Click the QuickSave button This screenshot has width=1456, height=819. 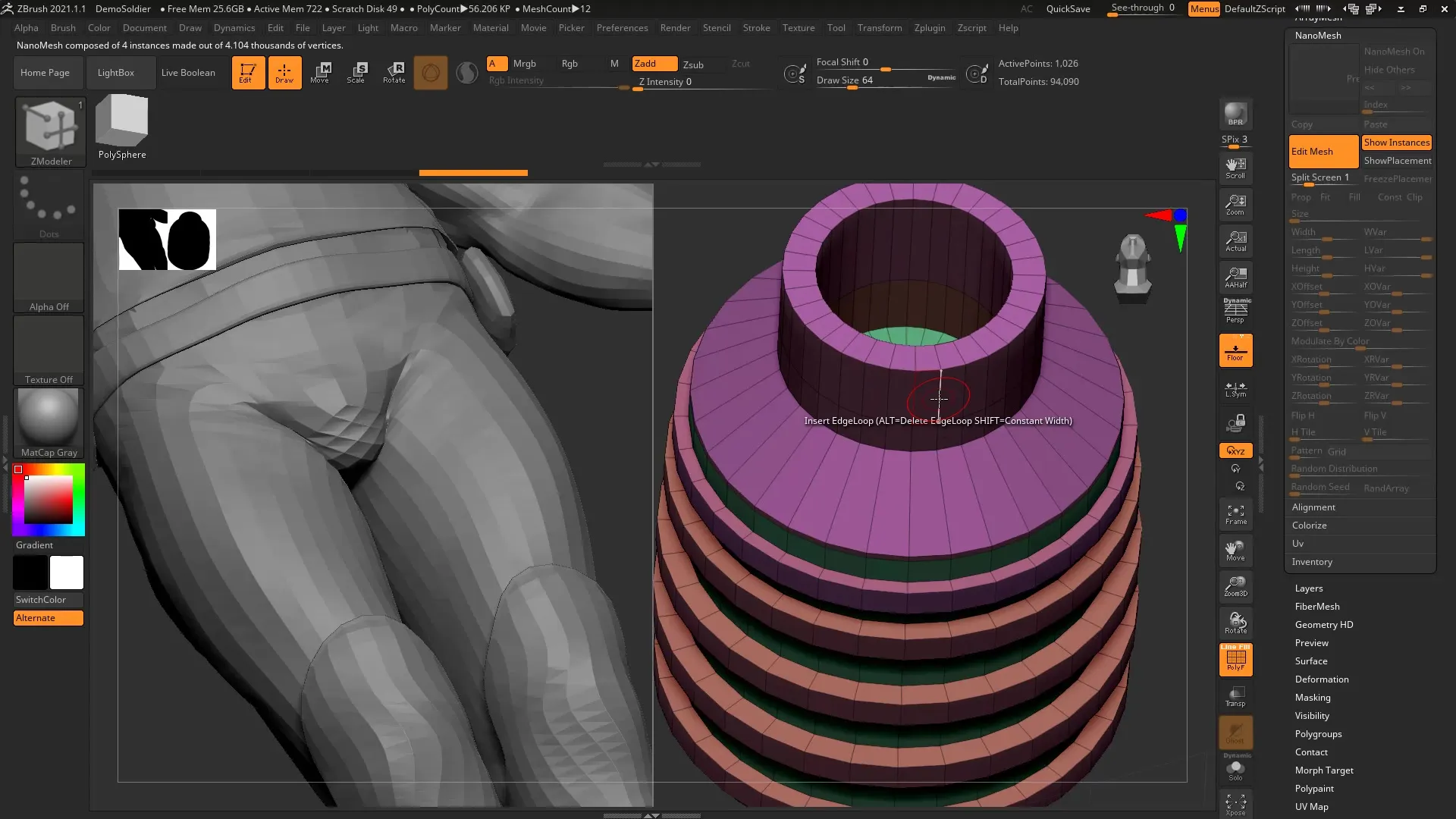(1068, 9)
